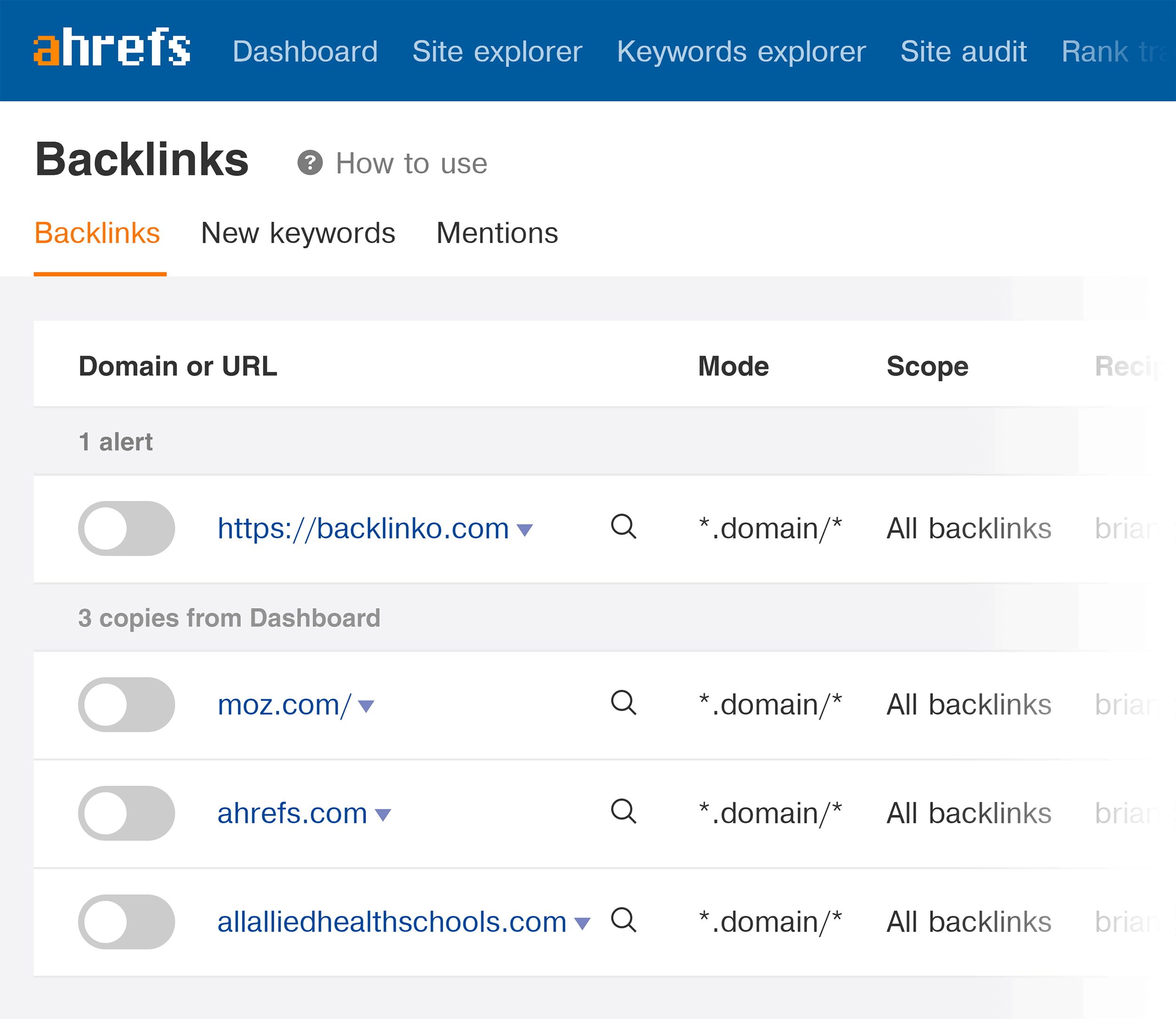
Task: Open Dashboard in the top navigation
Action: 305,52
